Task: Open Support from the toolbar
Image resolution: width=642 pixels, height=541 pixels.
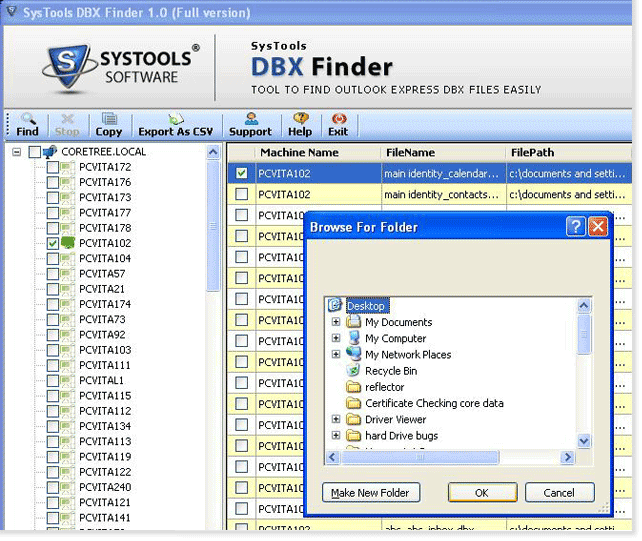Action: click(x=250, y=125)
